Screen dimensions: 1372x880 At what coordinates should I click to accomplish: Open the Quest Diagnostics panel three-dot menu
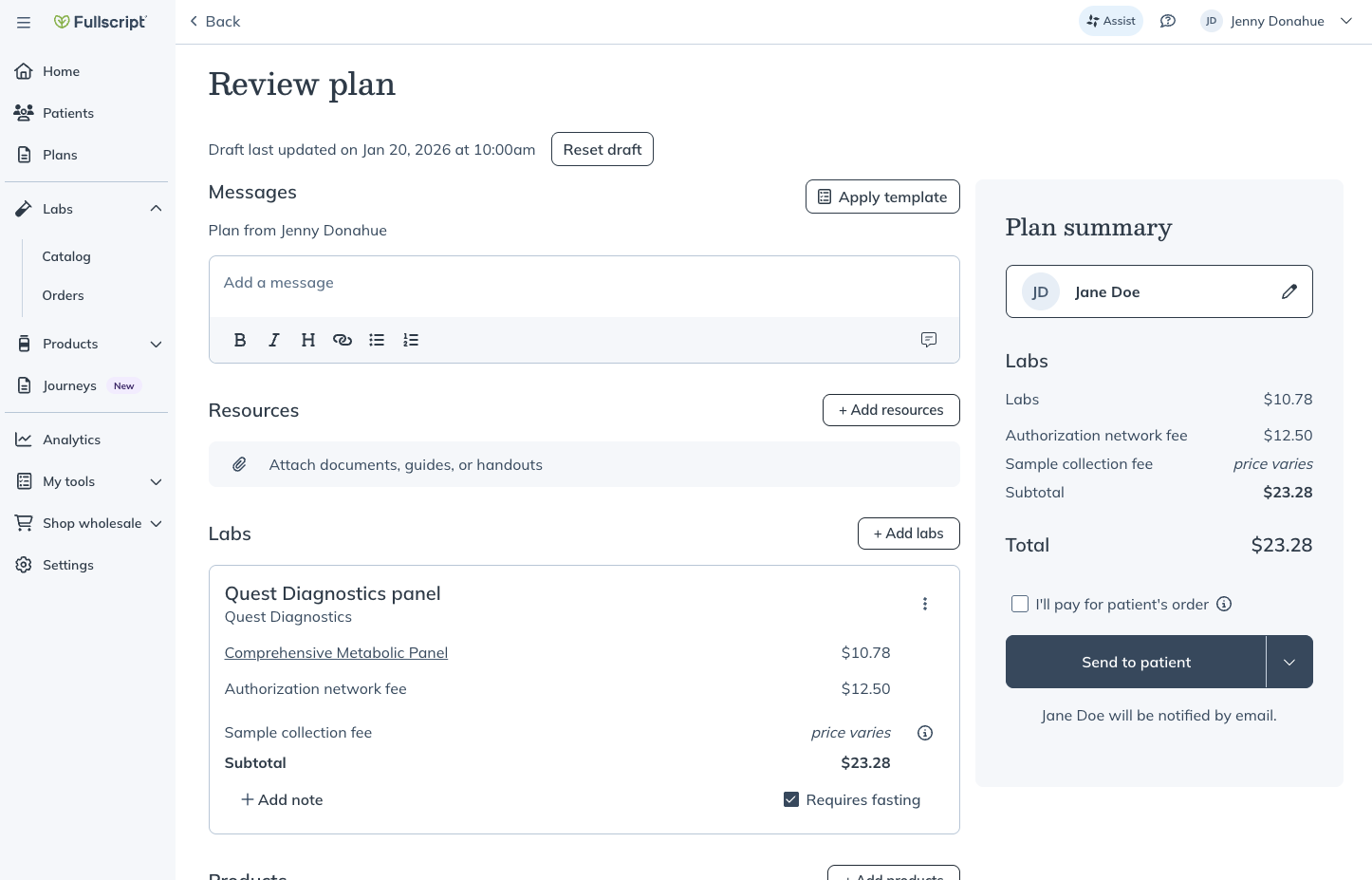[x=925, y=604]
